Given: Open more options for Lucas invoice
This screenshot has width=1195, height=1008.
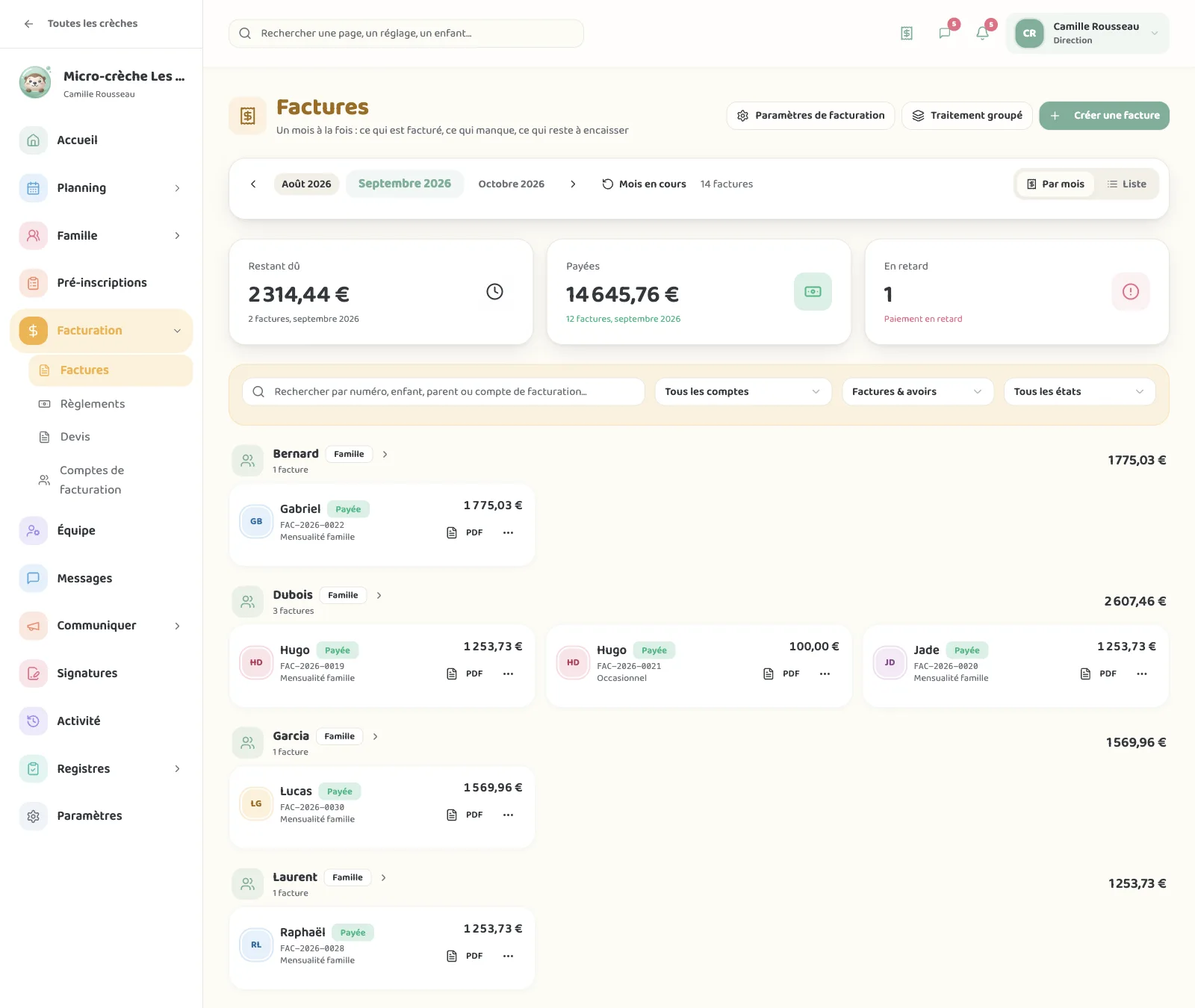Looking at the screenshot, I should tap(509, 815).
